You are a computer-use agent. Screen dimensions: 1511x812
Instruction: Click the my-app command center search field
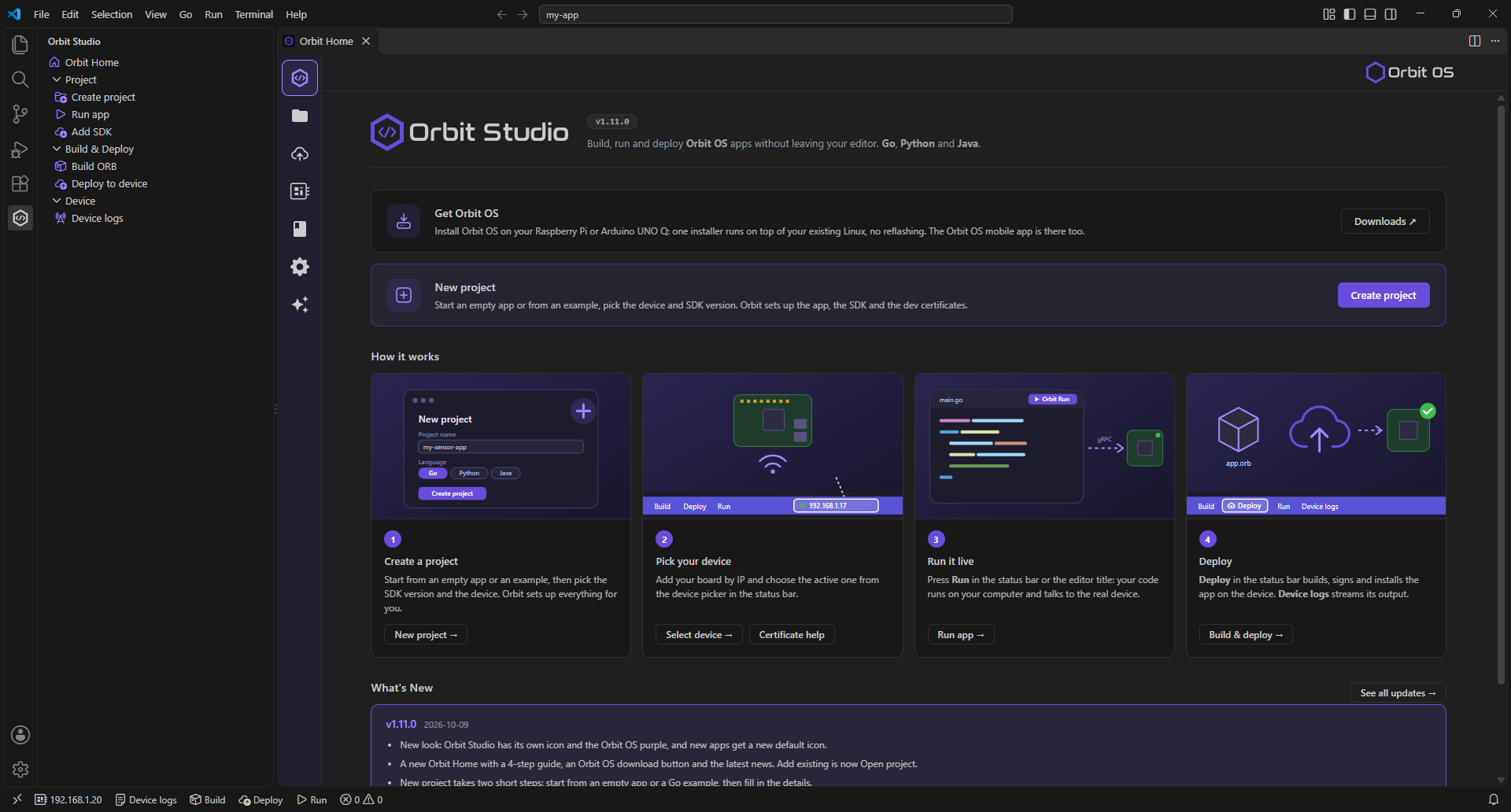click(x=775, y=14)
